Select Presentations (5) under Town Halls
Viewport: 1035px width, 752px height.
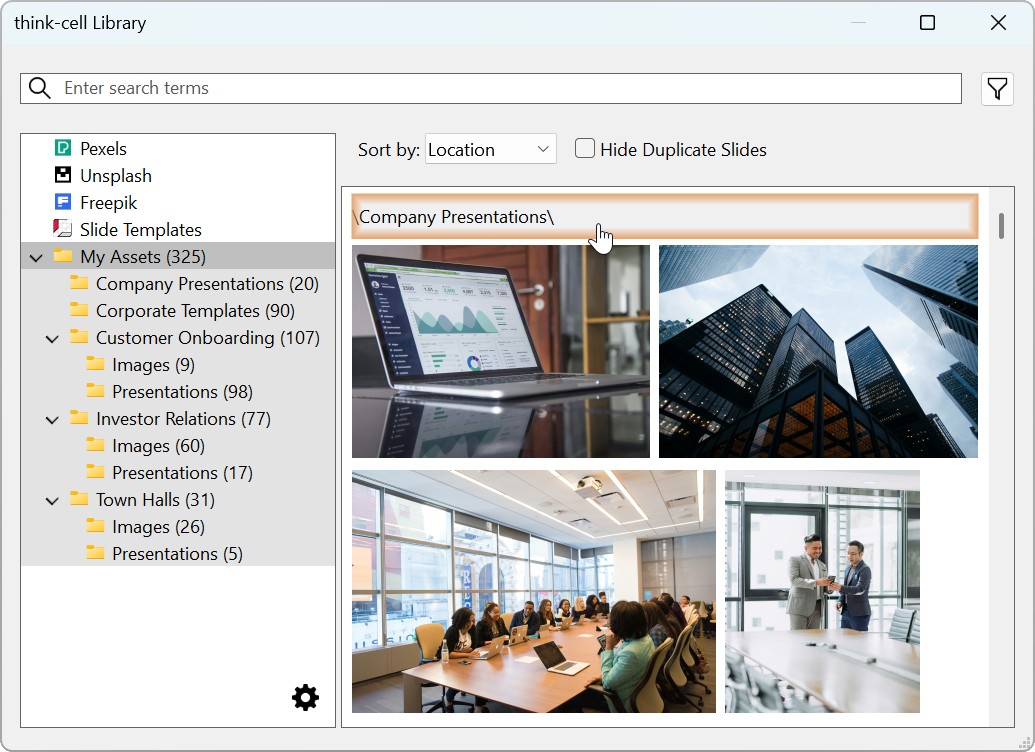(177, 554)
